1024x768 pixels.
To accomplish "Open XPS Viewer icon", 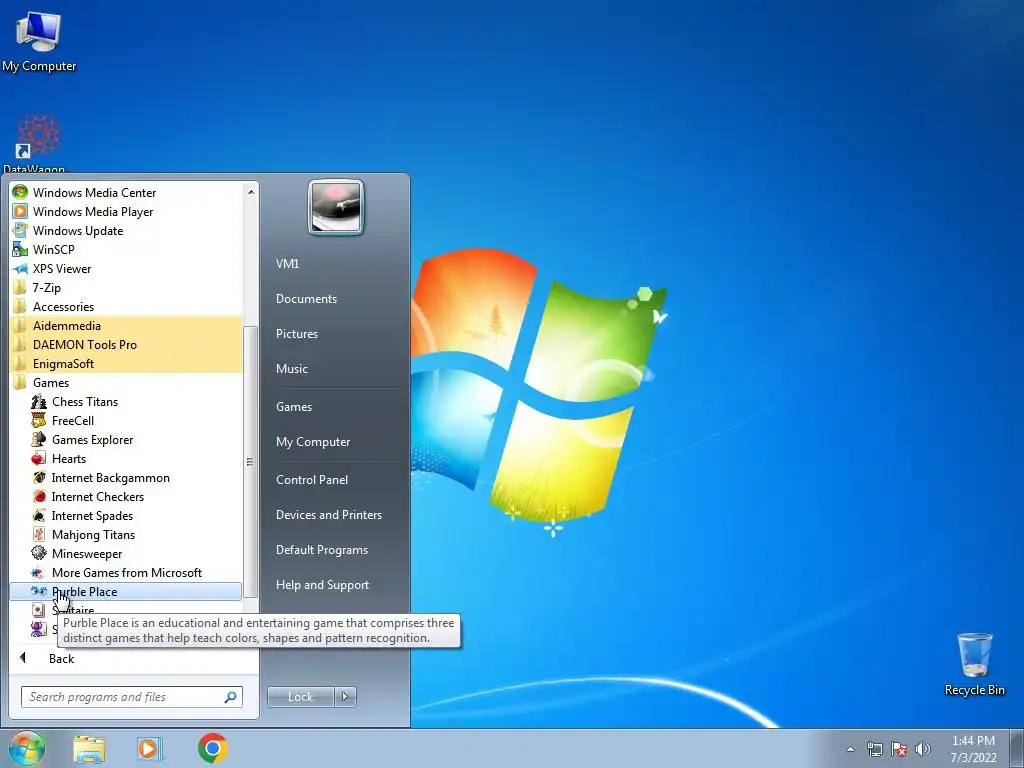I will pyautogui.click(x=20, y=268).
